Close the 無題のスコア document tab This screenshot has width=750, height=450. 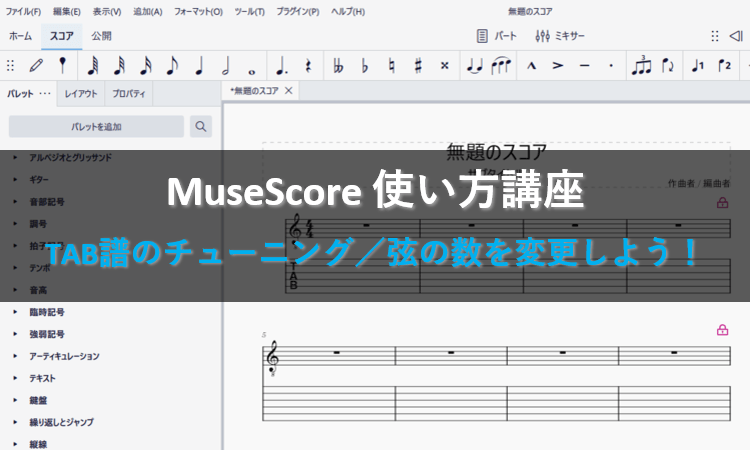pos(288,90)
